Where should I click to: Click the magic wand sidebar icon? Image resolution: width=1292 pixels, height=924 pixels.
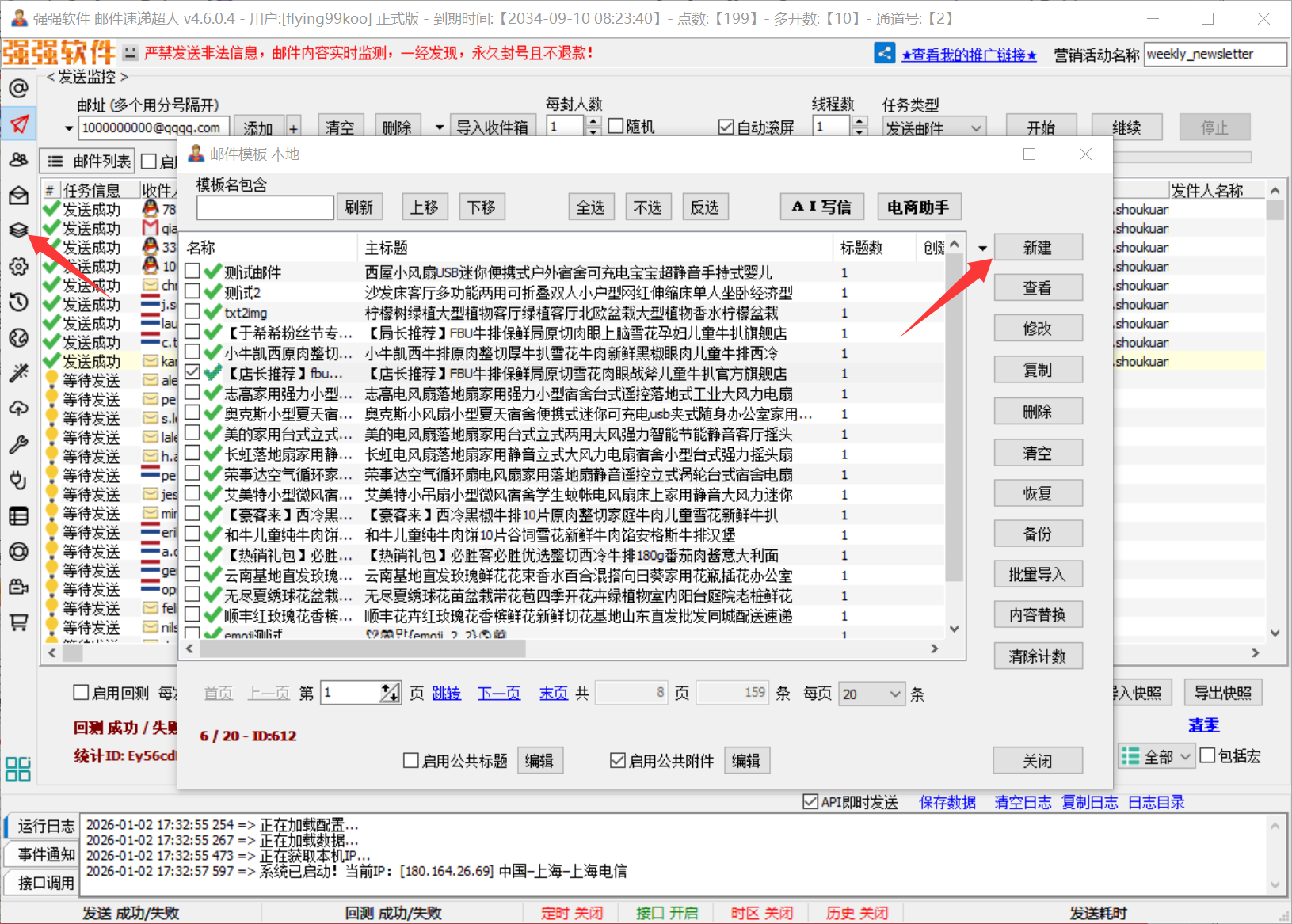pos(18,373)
